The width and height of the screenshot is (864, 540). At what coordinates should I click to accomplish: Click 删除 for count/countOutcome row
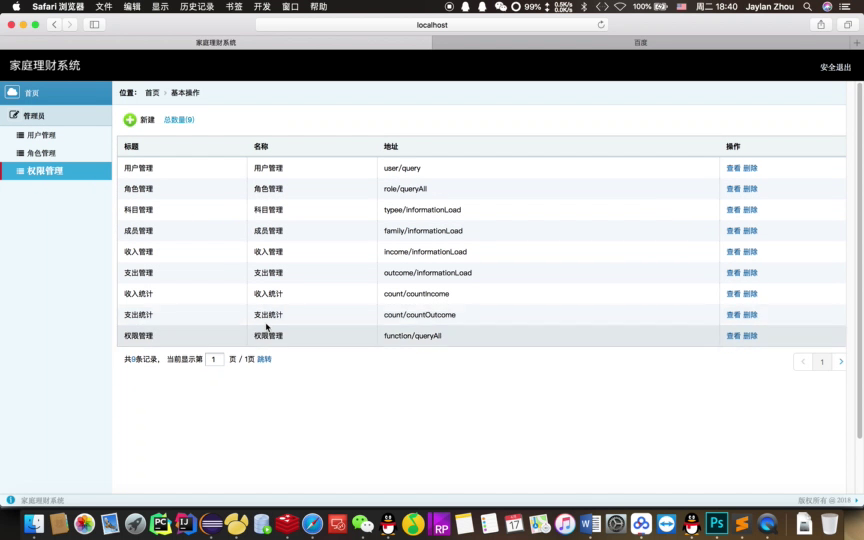[750, 315]
